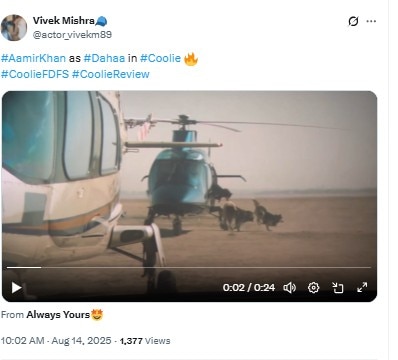This screenshot has height=360, width=398.
Task: Open the #Coolie hashtag
Action: 160,58
